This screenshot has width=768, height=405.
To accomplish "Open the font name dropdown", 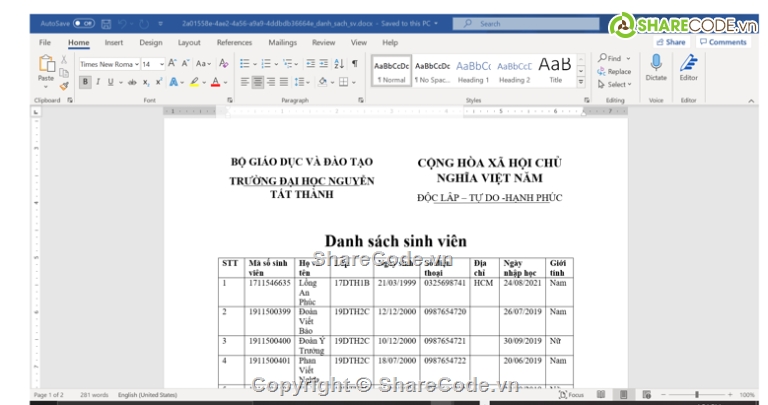I will pyautogui.click(x=137, y=64).
